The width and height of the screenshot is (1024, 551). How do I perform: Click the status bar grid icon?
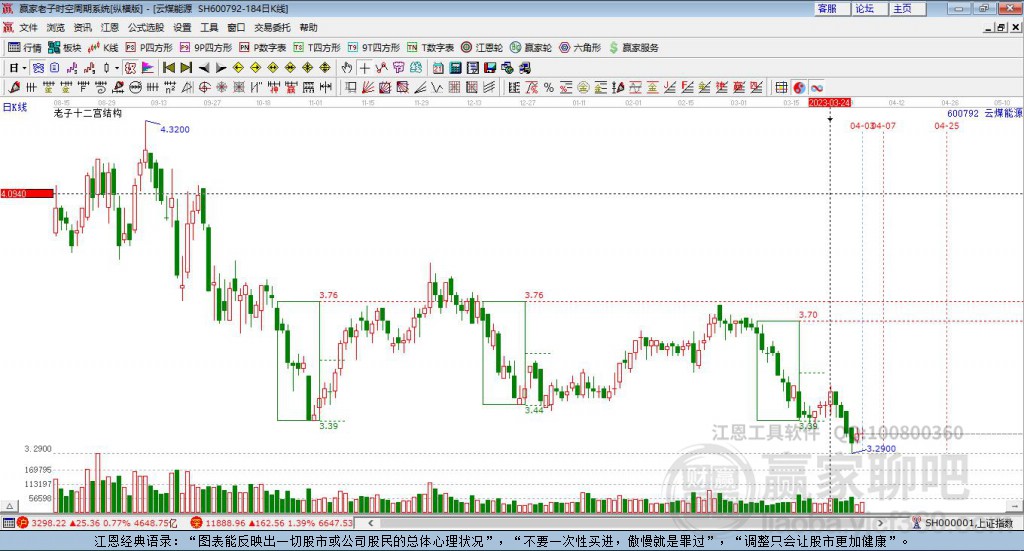[x=8, y=523]
